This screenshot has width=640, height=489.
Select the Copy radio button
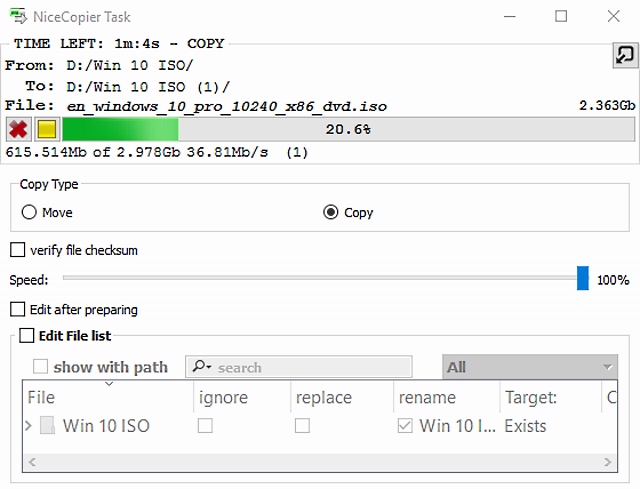pyautogui.click(x=331, y=212)
